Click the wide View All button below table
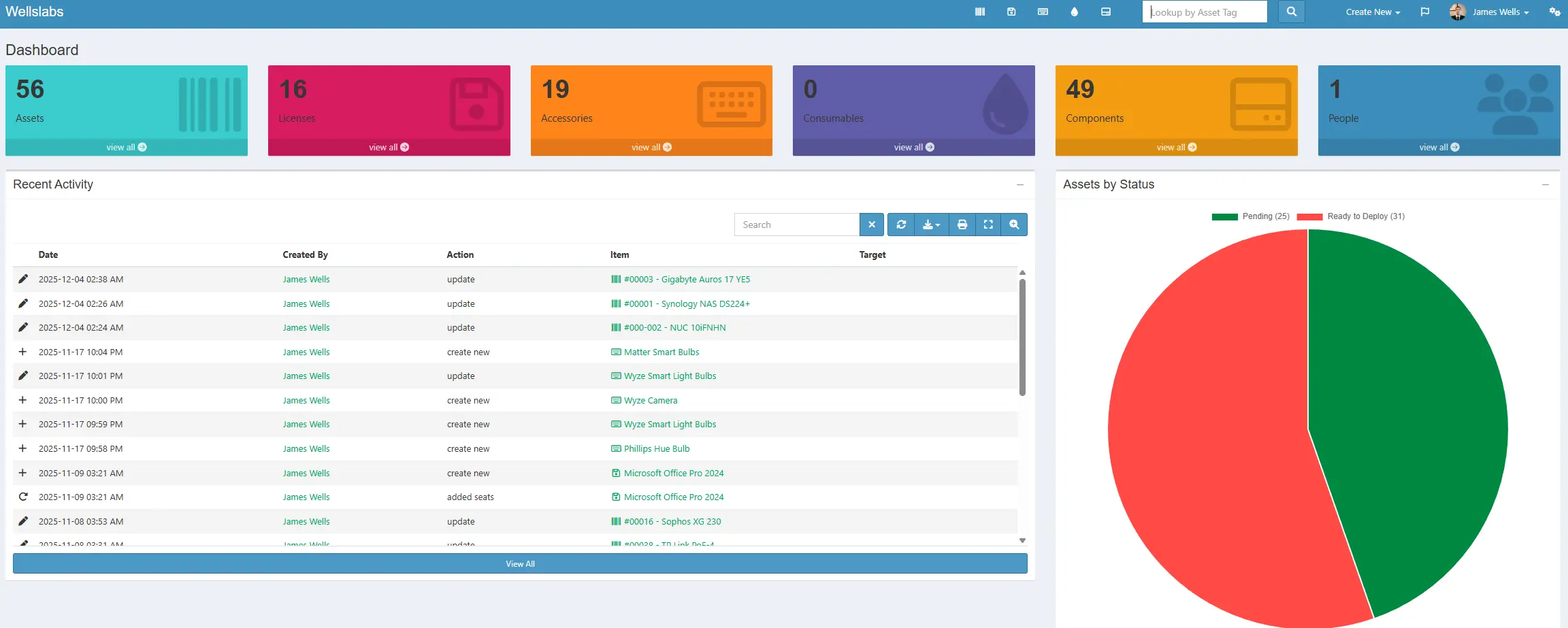The image size is (1568, 628). (520, 563)
